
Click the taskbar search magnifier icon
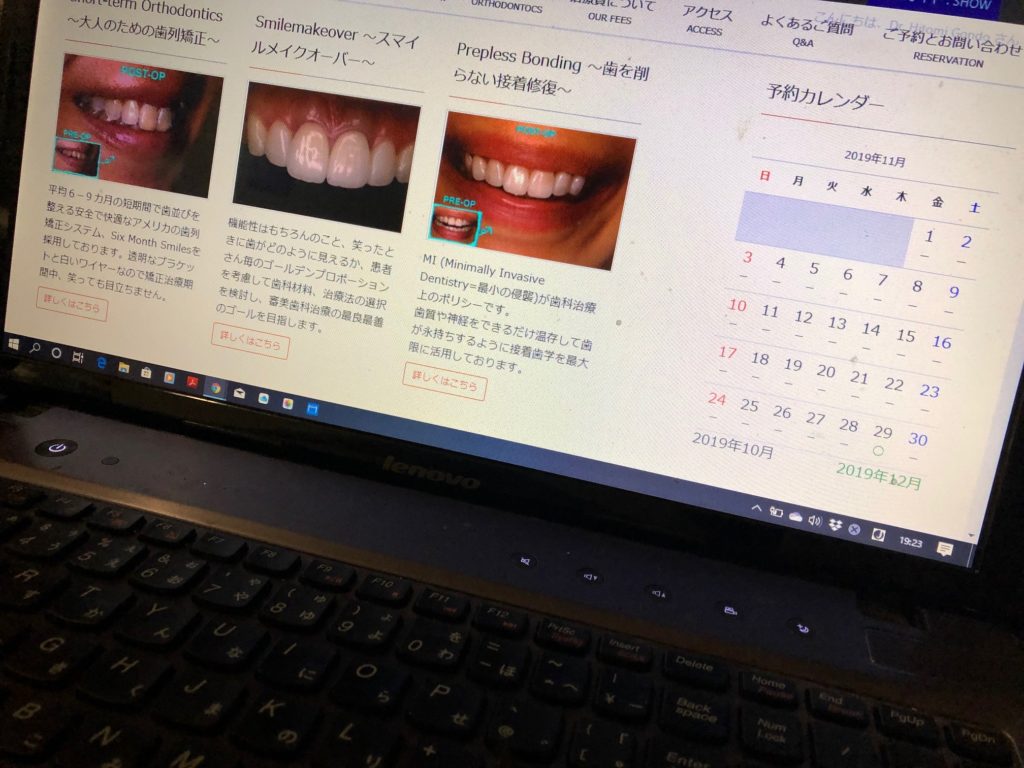click(x=35, y=349)
